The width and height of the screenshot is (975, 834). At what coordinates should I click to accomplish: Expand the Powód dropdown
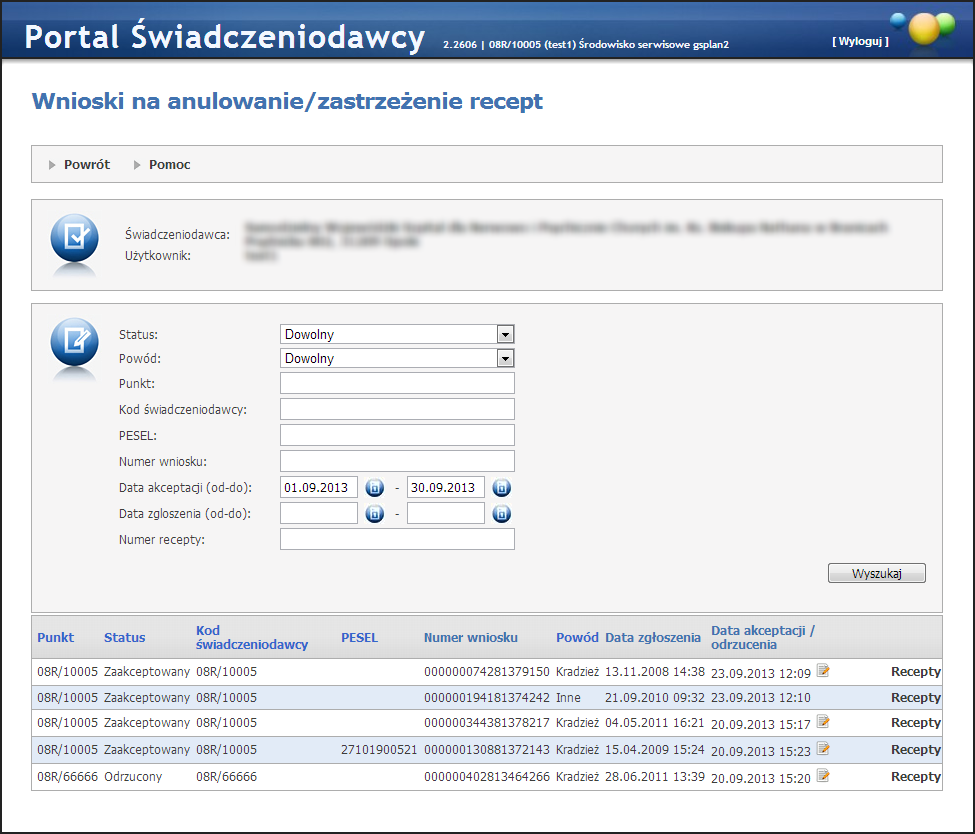pyautogui.click(x=505, y=359)
